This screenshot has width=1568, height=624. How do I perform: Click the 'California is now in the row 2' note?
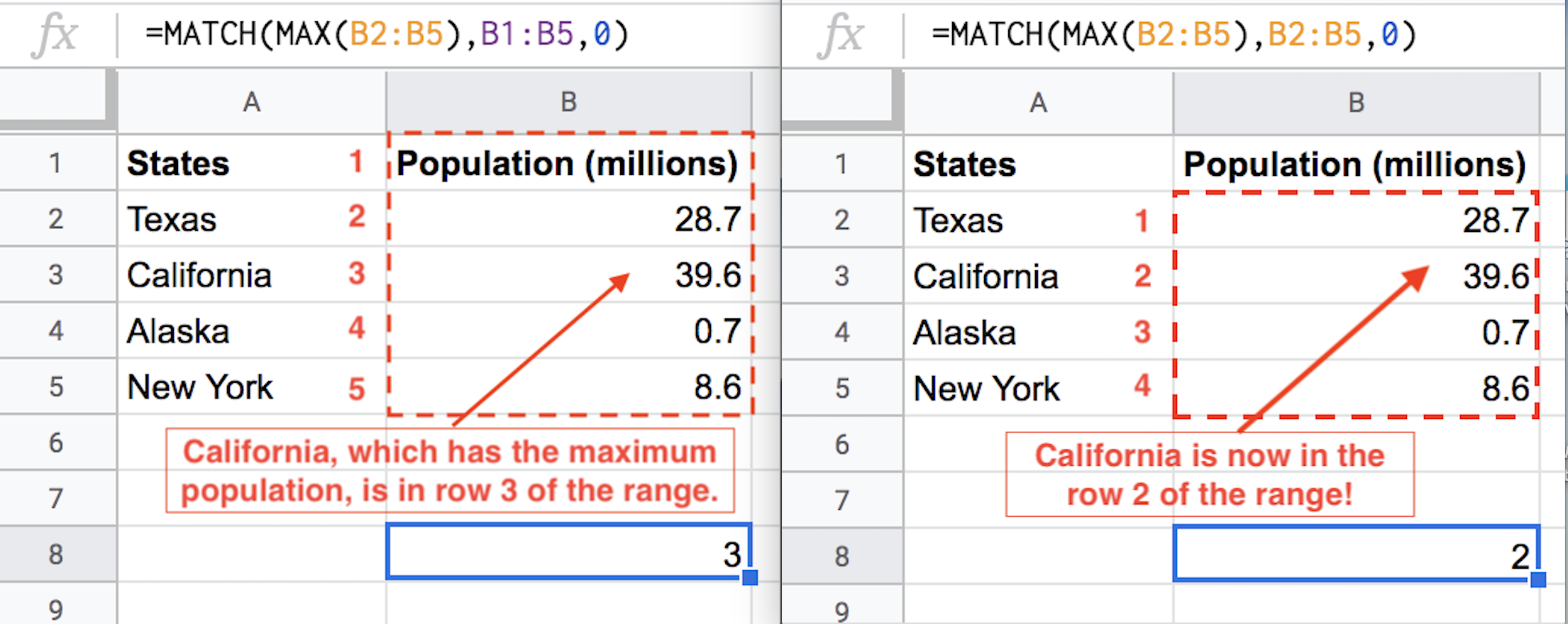click(1209, 474)
